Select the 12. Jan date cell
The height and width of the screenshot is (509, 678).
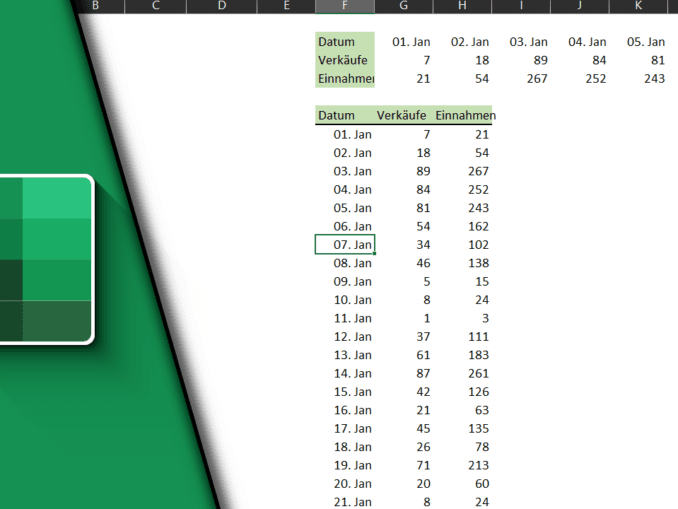(352, 337)
